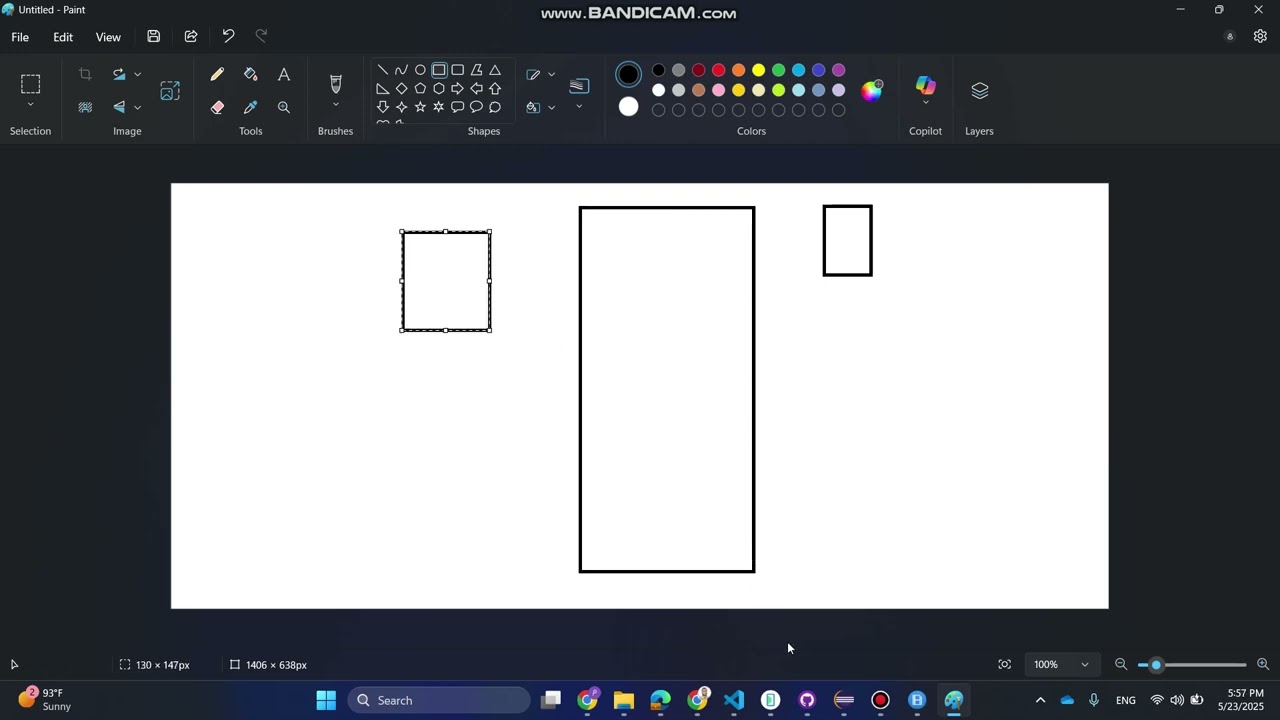Click the Share icon
1280x720 pixels.
(x=191, y=37)
